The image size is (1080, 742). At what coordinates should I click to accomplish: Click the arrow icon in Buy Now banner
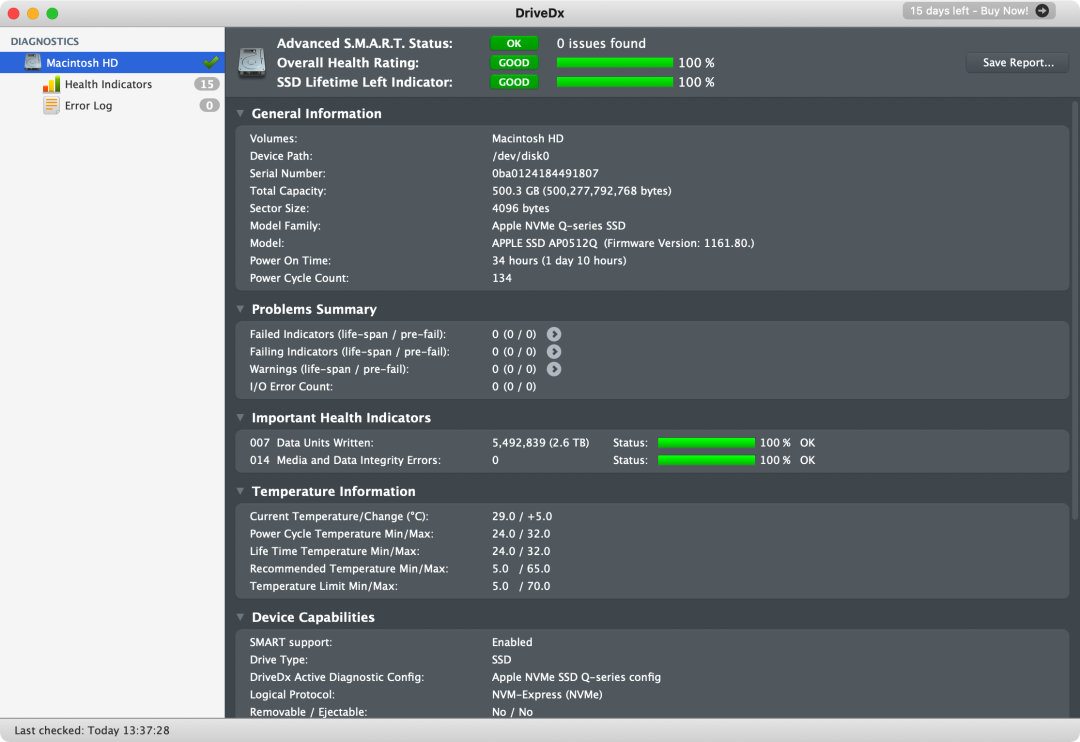pos(1042,10)
